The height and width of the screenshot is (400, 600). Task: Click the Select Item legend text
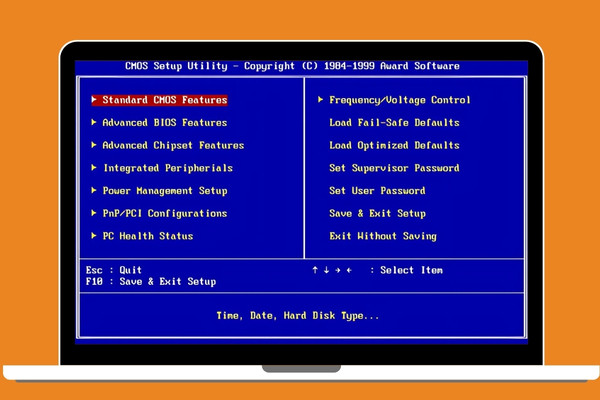click(411, 270)
